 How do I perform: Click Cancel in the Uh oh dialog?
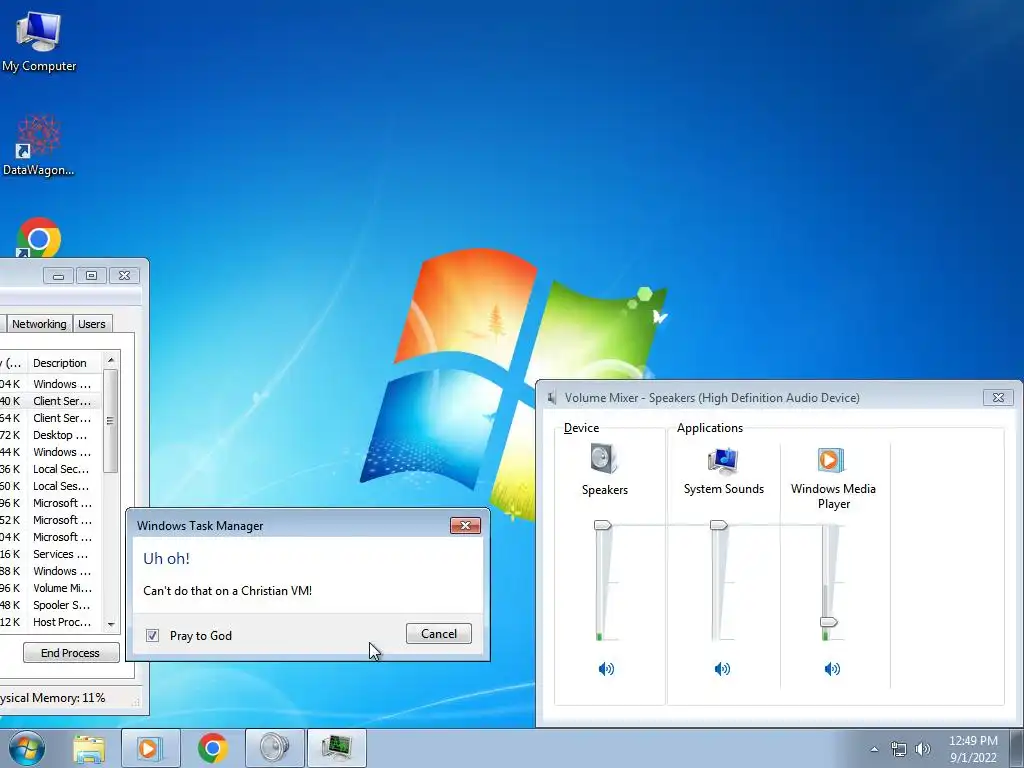[x=438, y=633]
